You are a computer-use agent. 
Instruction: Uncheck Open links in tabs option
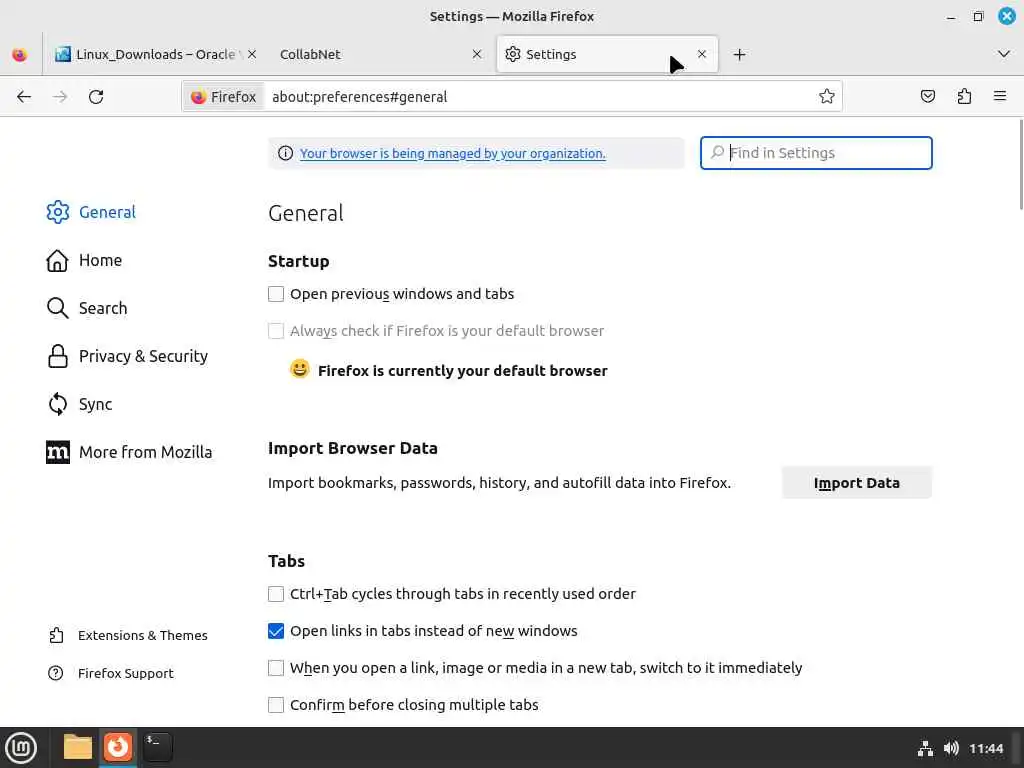tap(276, 631)
